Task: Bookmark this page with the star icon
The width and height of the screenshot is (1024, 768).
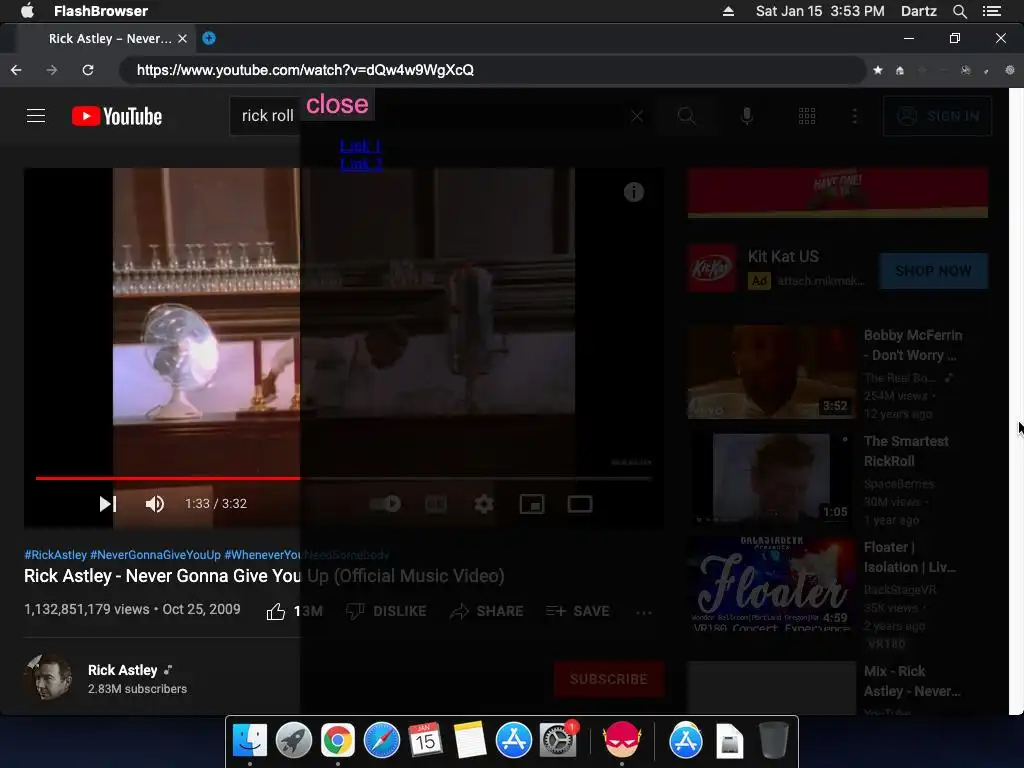Action: [x=878, y=70]
